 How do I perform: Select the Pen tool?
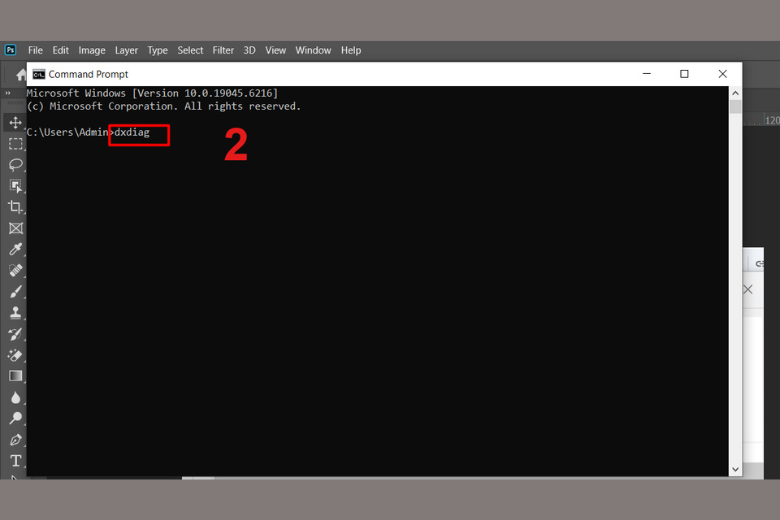point(15,440)
